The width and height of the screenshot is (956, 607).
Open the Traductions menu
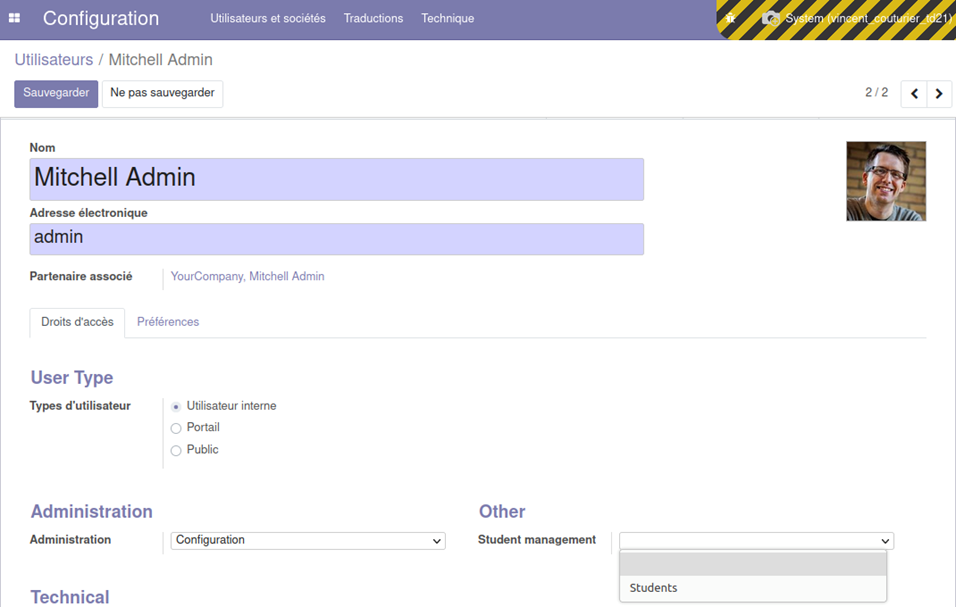point(373,18)
